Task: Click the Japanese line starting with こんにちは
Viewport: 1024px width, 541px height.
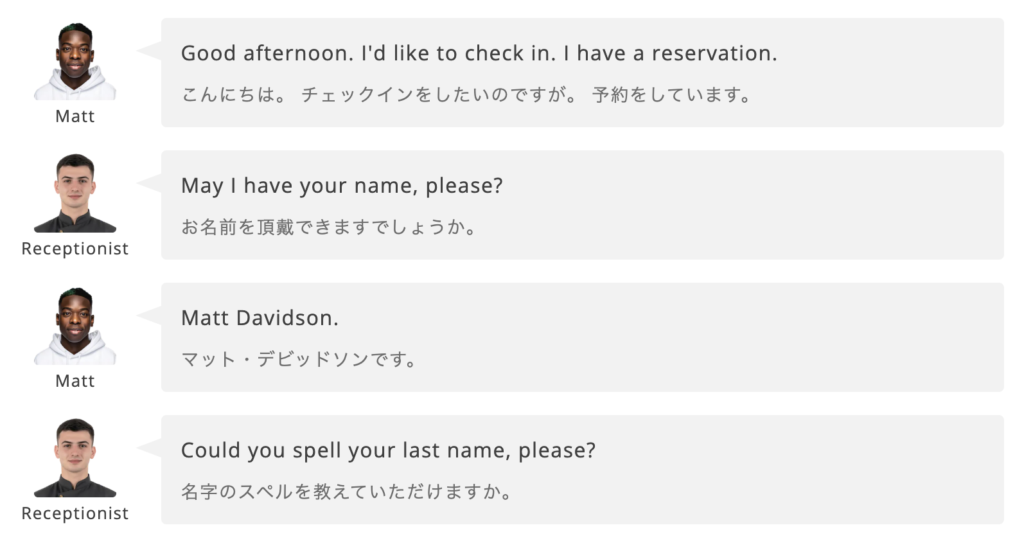Action: [x=465, y=96]
